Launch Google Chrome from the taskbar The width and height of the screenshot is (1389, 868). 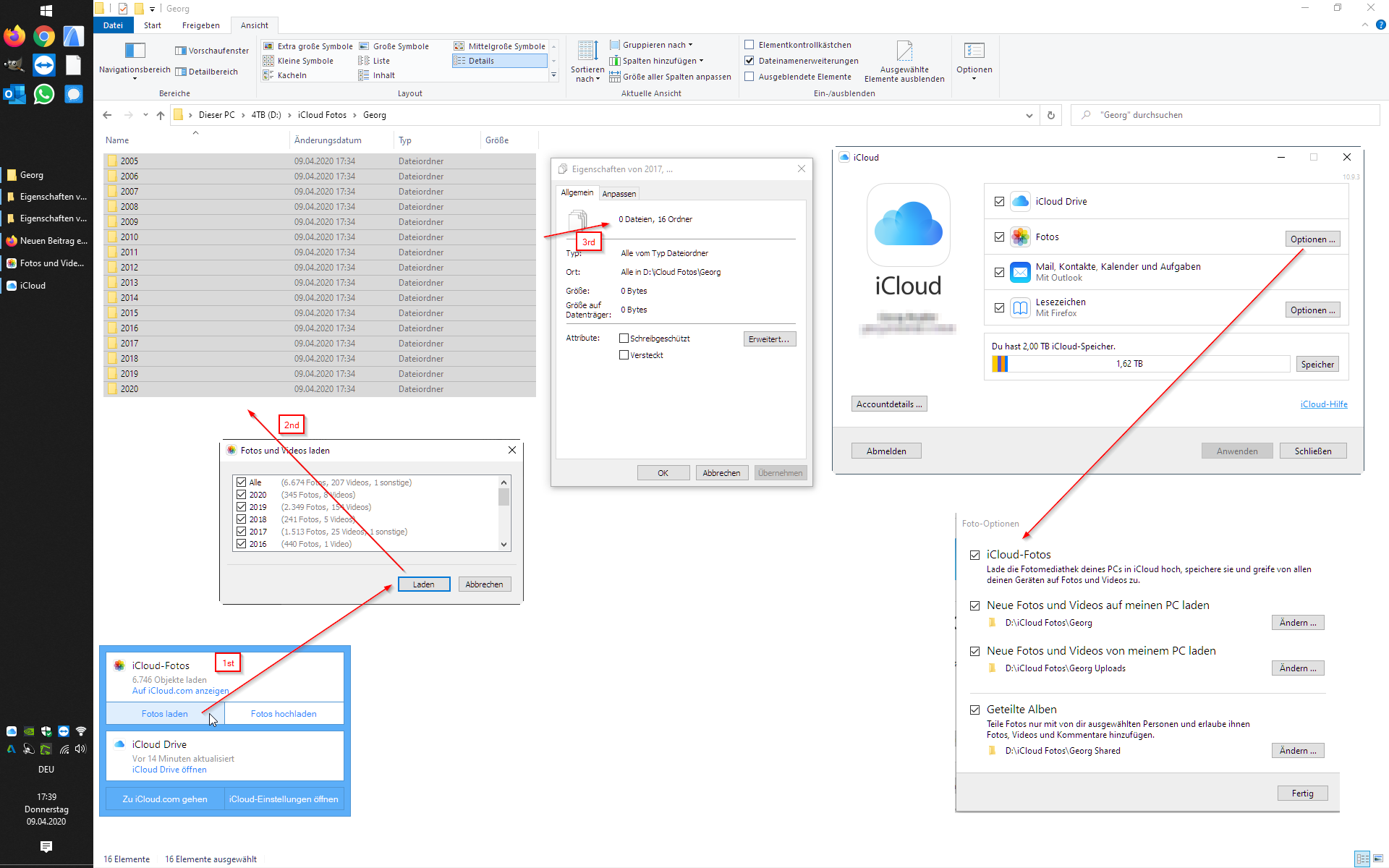[44, 36]
